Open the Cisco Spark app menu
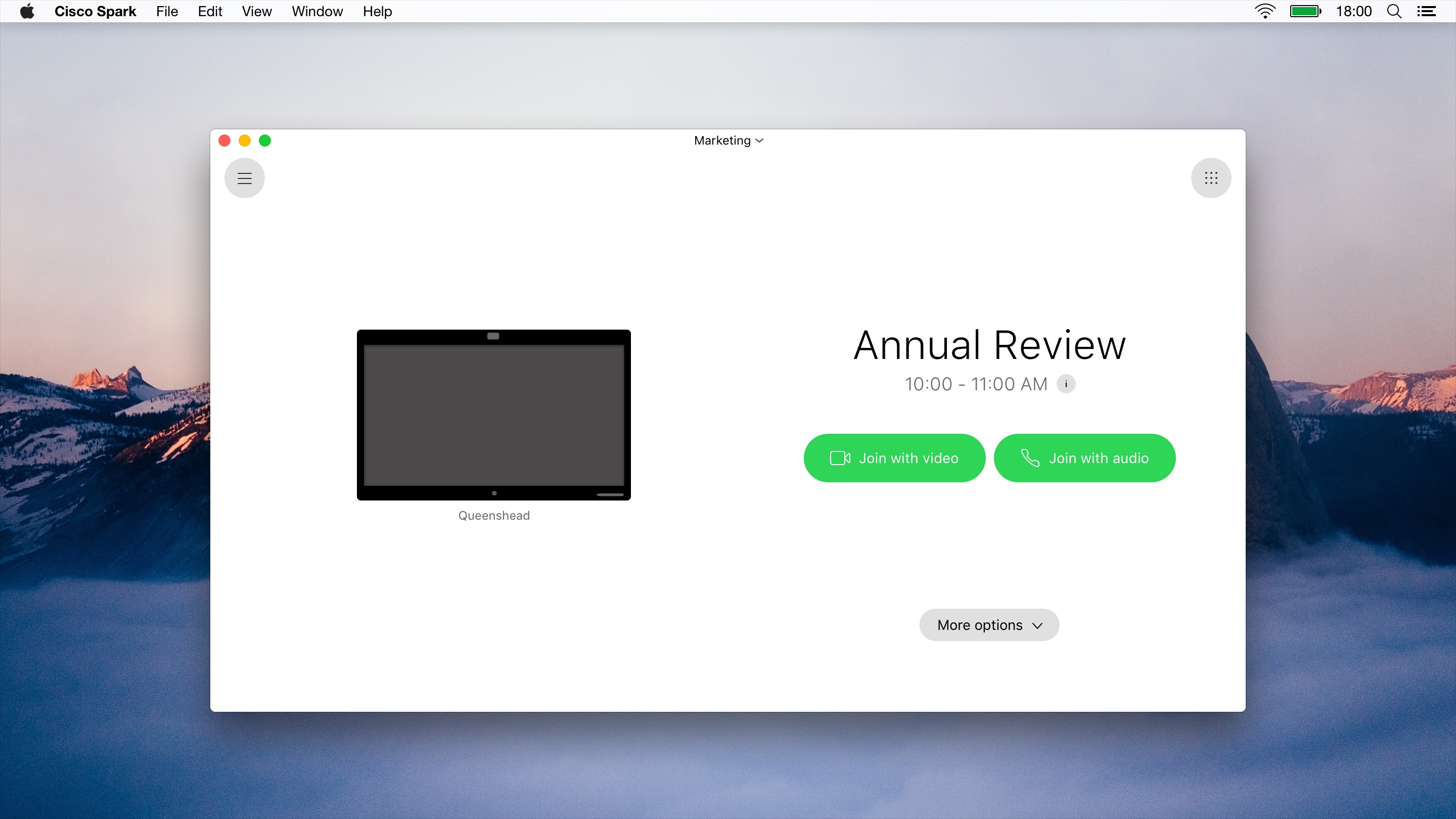 click(x=95, y=11)
